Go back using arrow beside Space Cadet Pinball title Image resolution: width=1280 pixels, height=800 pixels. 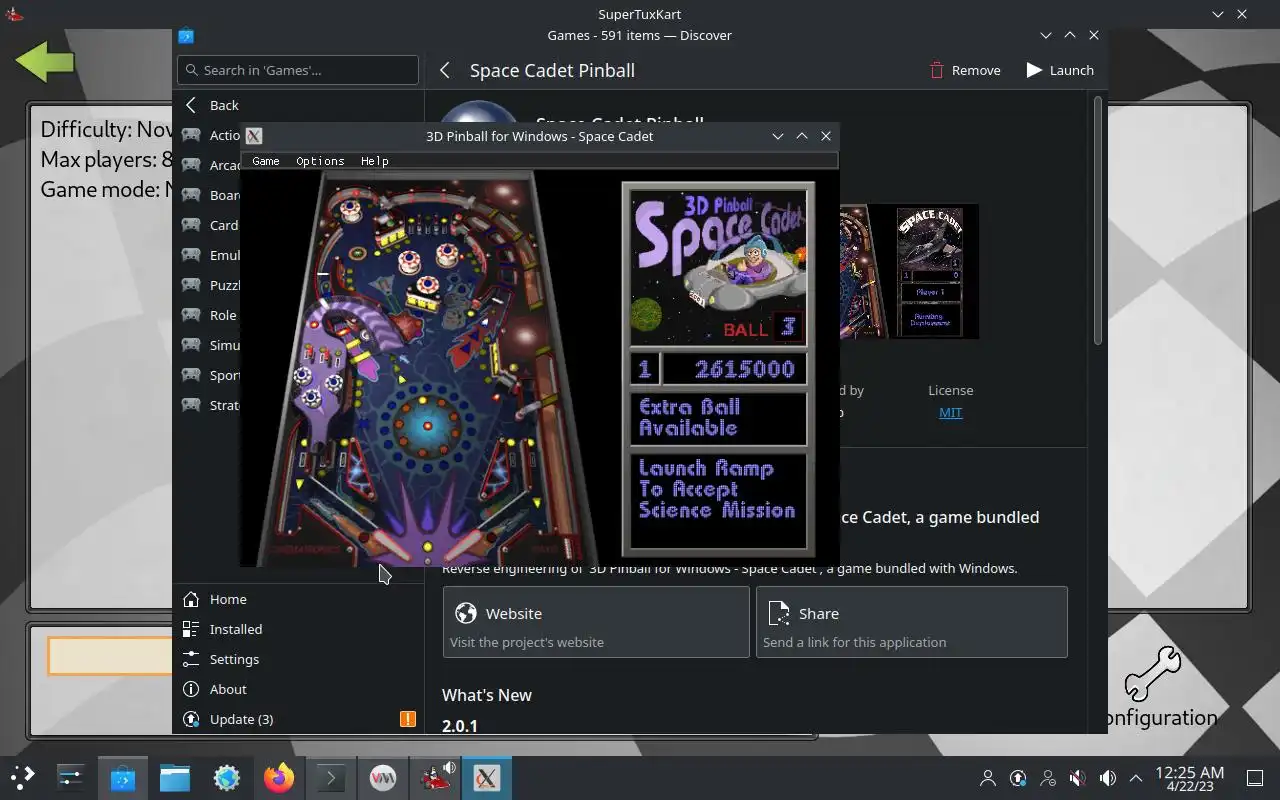point(445,70)
